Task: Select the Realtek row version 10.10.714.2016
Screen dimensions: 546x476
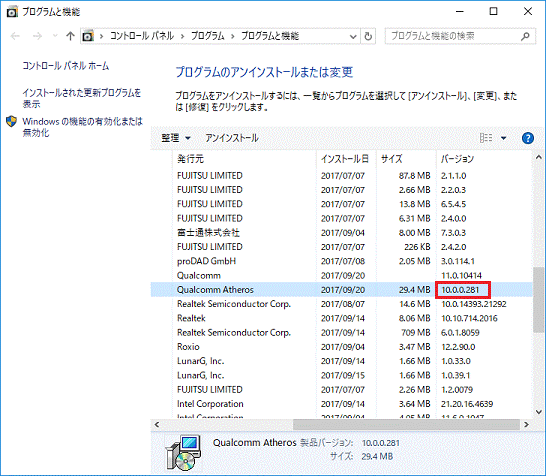Action: tap(341, 318)
